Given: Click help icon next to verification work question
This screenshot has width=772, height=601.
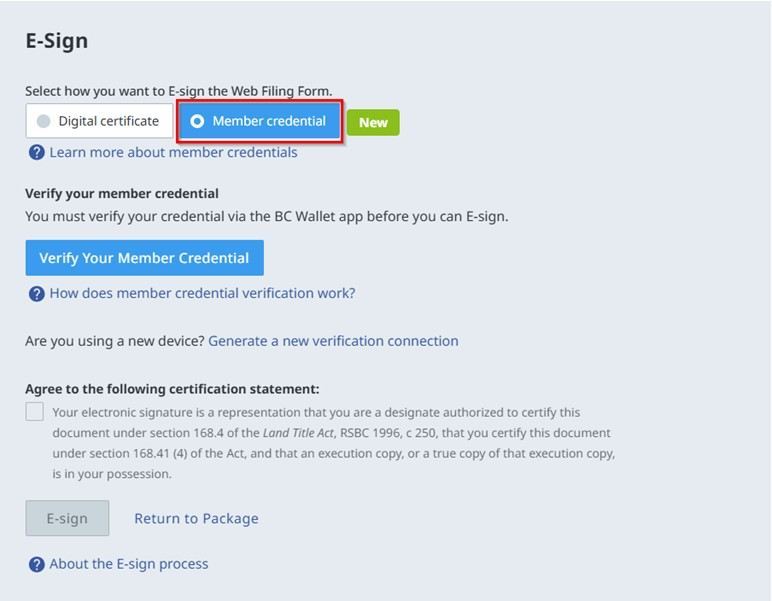Looking at the screenshot, I should tap(36, 293).
